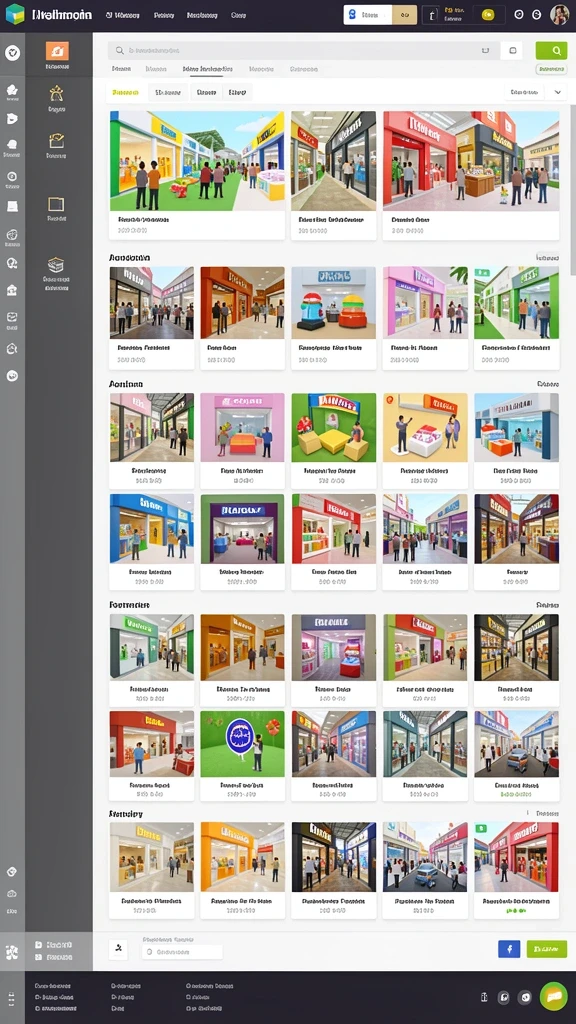Click the cube logo in the header
Image resolution: width=576 pixels, height=1024 pixels.
click(x=14, y=14)
